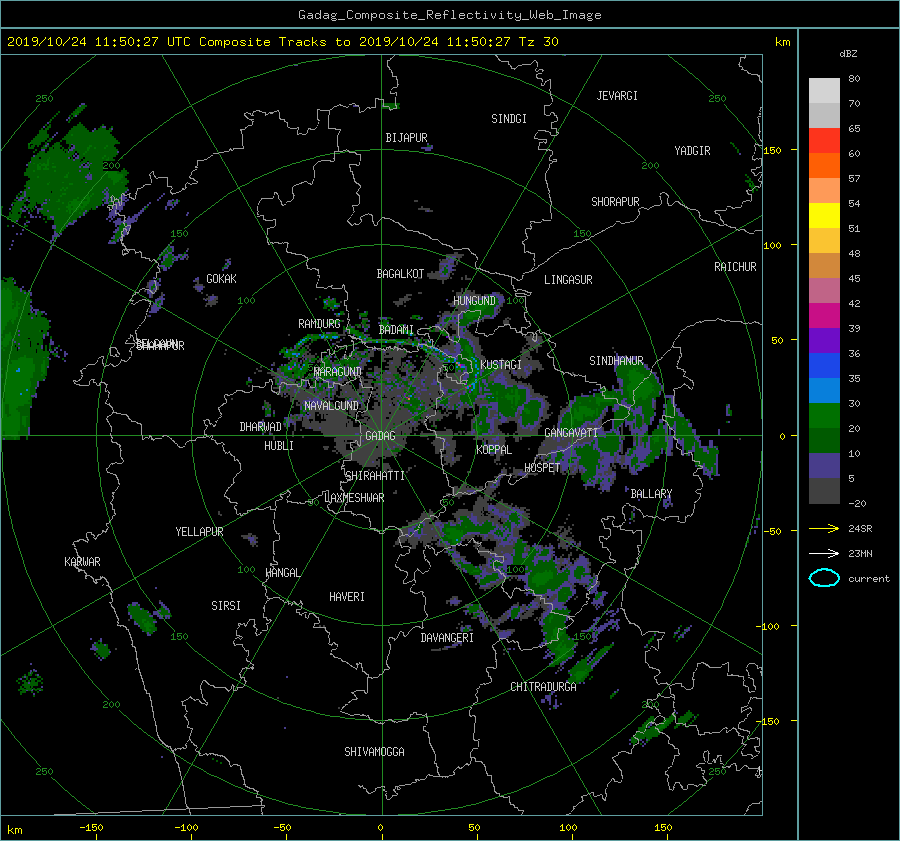Click the KOPPAL city label
Screen dimensions: 900x841
click(494, 449)
